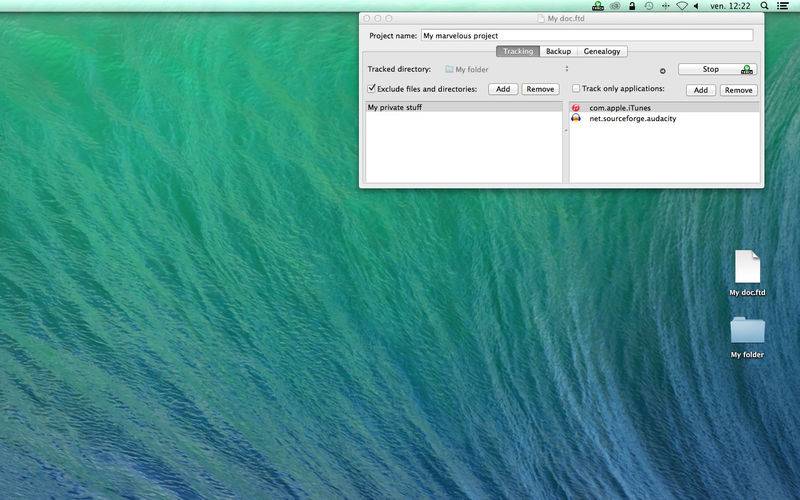Screen dimensions: 800x500
Task: Open Notification Center list icon
Action: [x=782, y=6]
